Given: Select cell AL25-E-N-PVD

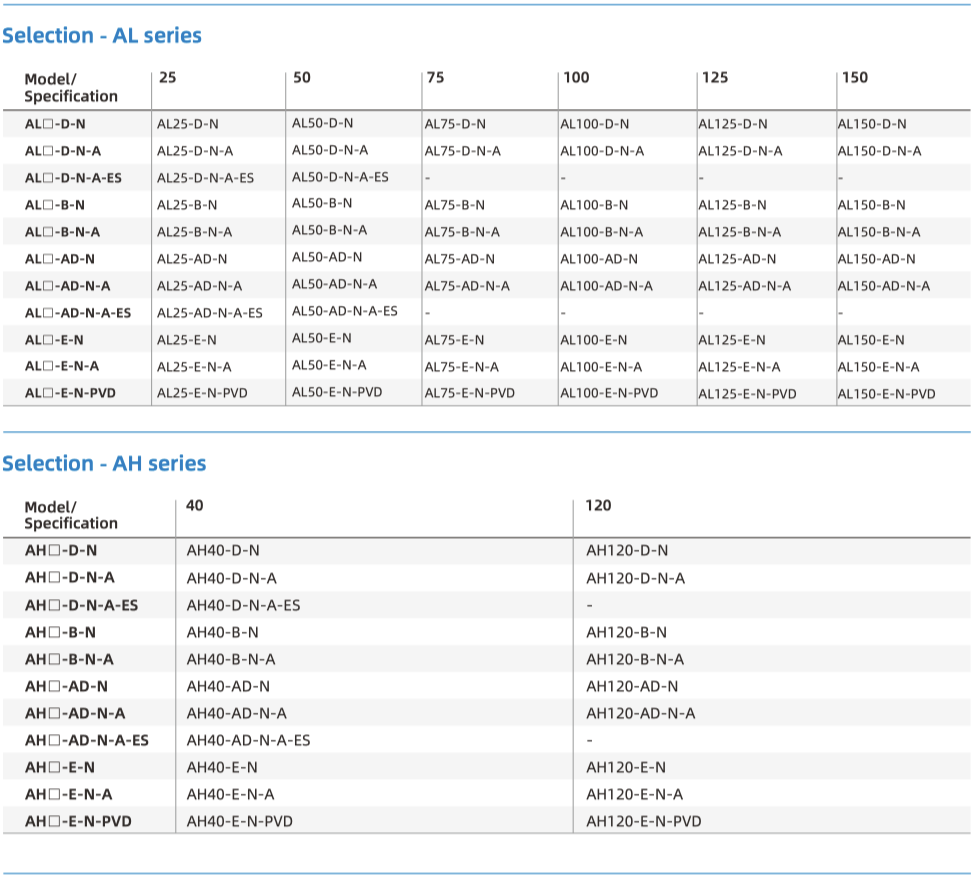Looking at the screenshot, I should click(202, 393).
